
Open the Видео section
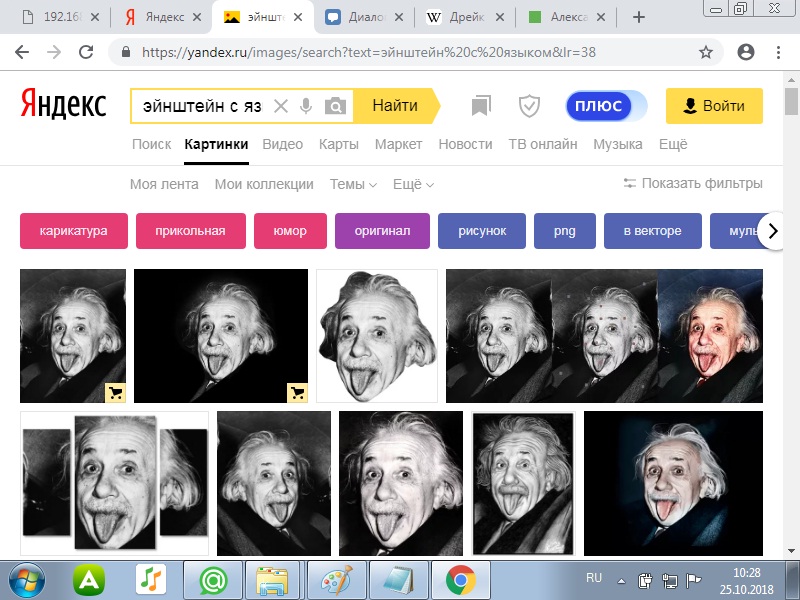283,144
